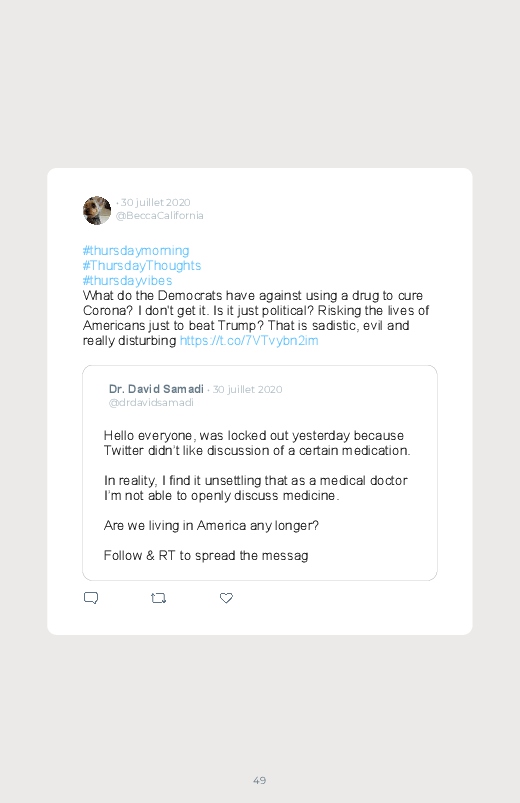Open the @BeccaCalifornia handle
520x803 pixels.
point(159,216)
